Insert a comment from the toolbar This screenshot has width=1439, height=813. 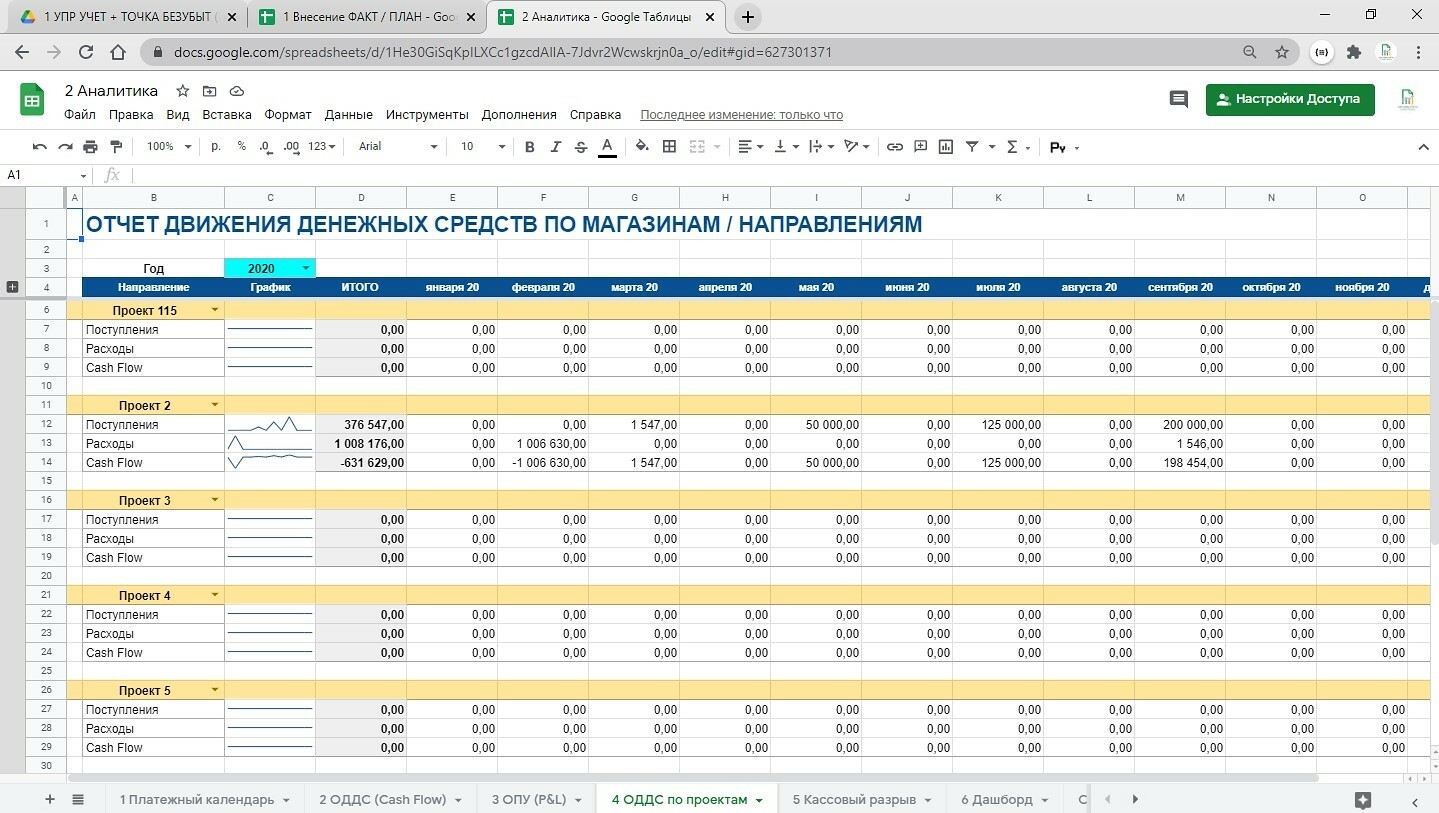(921, 147)
